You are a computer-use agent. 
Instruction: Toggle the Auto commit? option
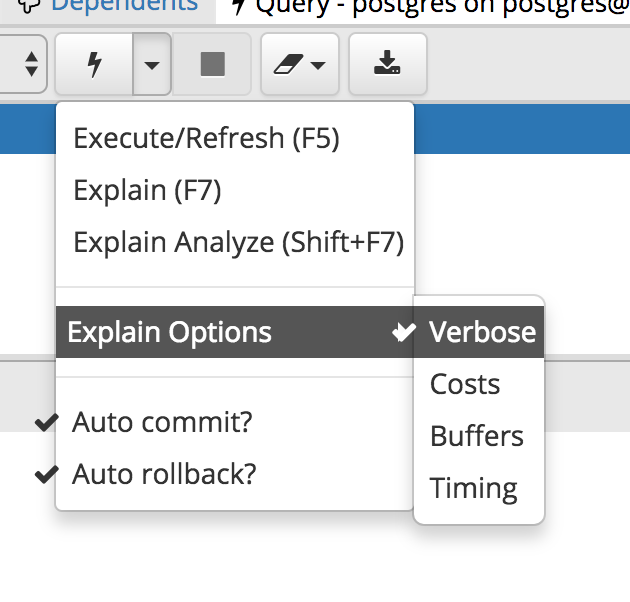pos(162,422)
